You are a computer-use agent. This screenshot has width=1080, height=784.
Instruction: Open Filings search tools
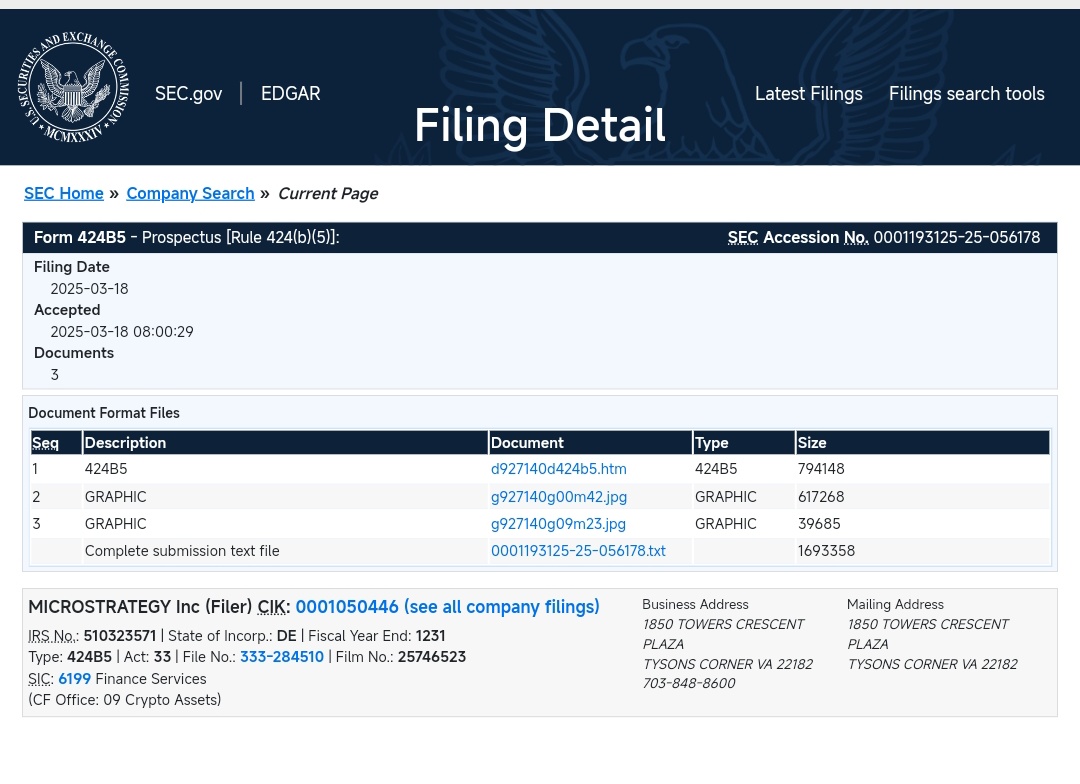[966, 94]
